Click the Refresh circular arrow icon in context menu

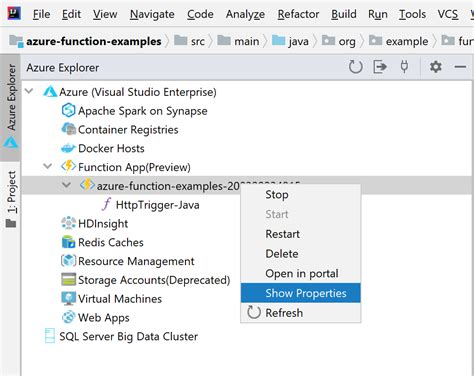point(254,313)
